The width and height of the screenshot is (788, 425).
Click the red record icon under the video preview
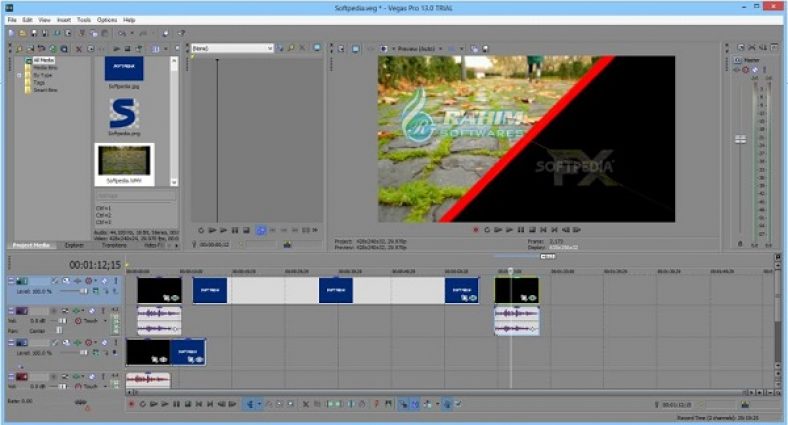476,229
